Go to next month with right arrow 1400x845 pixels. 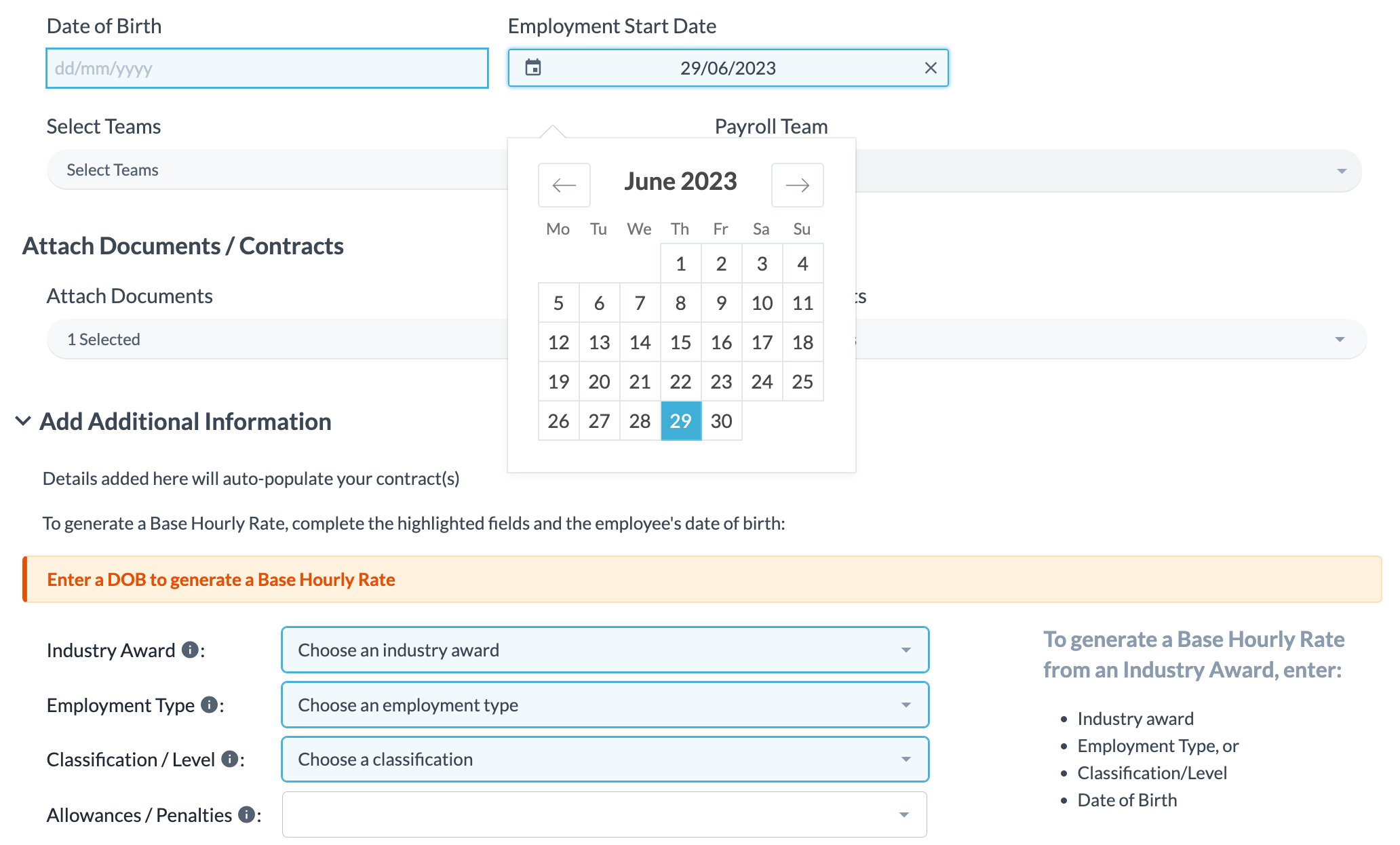click(797, 184)
